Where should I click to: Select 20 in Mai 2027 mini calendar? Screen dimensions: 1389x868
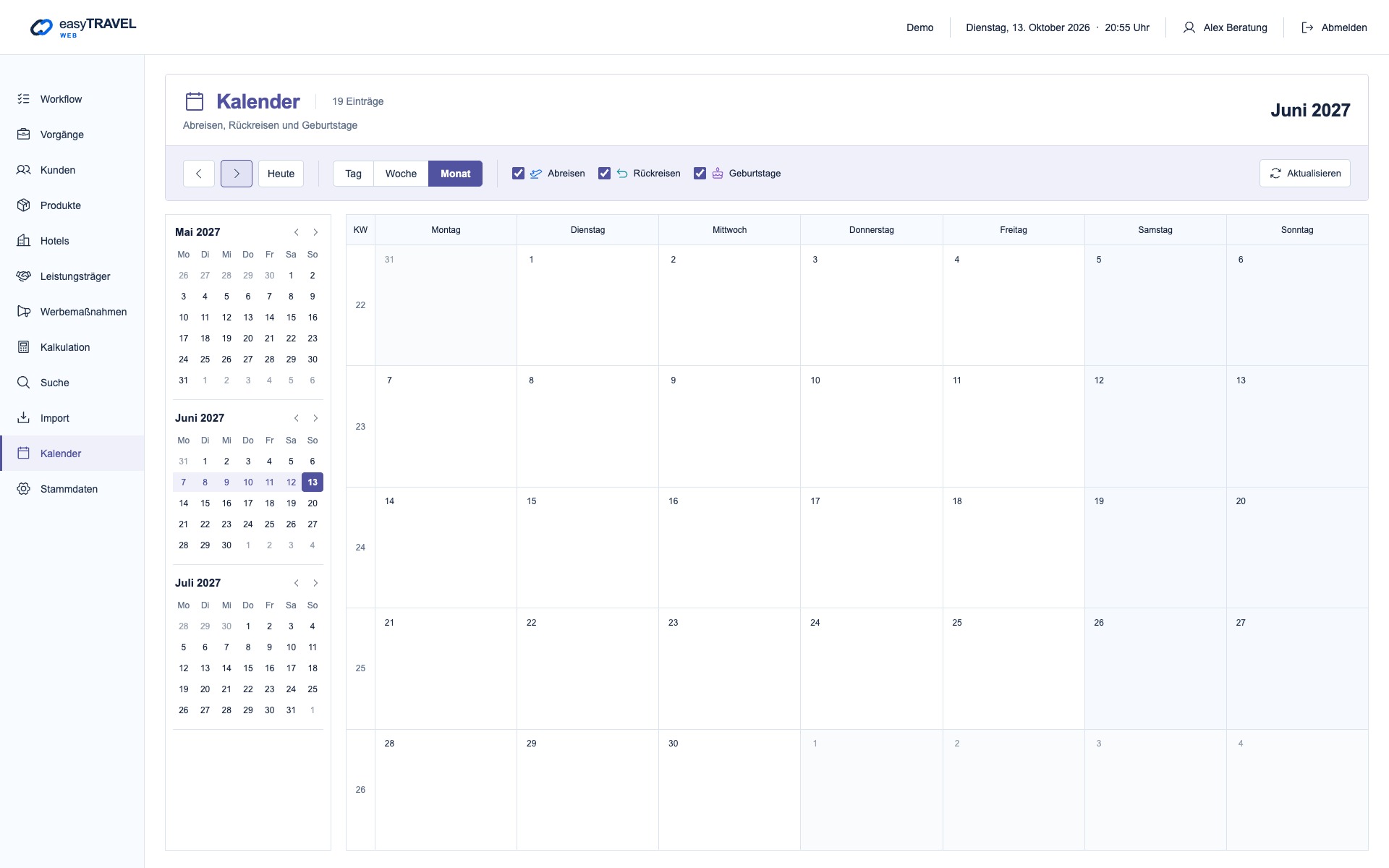coord(248,339)
